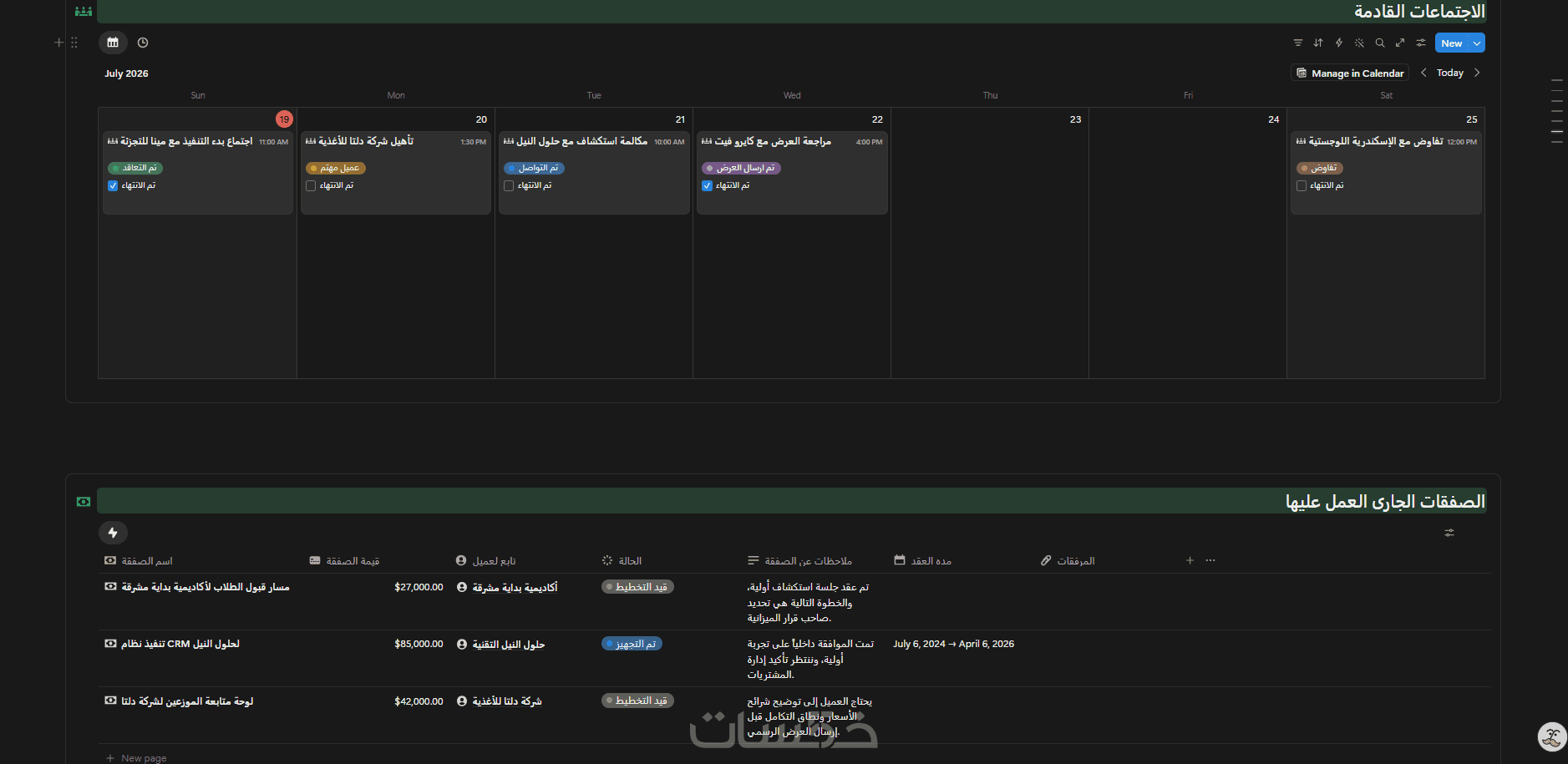Screen dimensions: 1568x764
Task: Toggle checkbox on Monday 20 meeting card
Action: (311, 186)
